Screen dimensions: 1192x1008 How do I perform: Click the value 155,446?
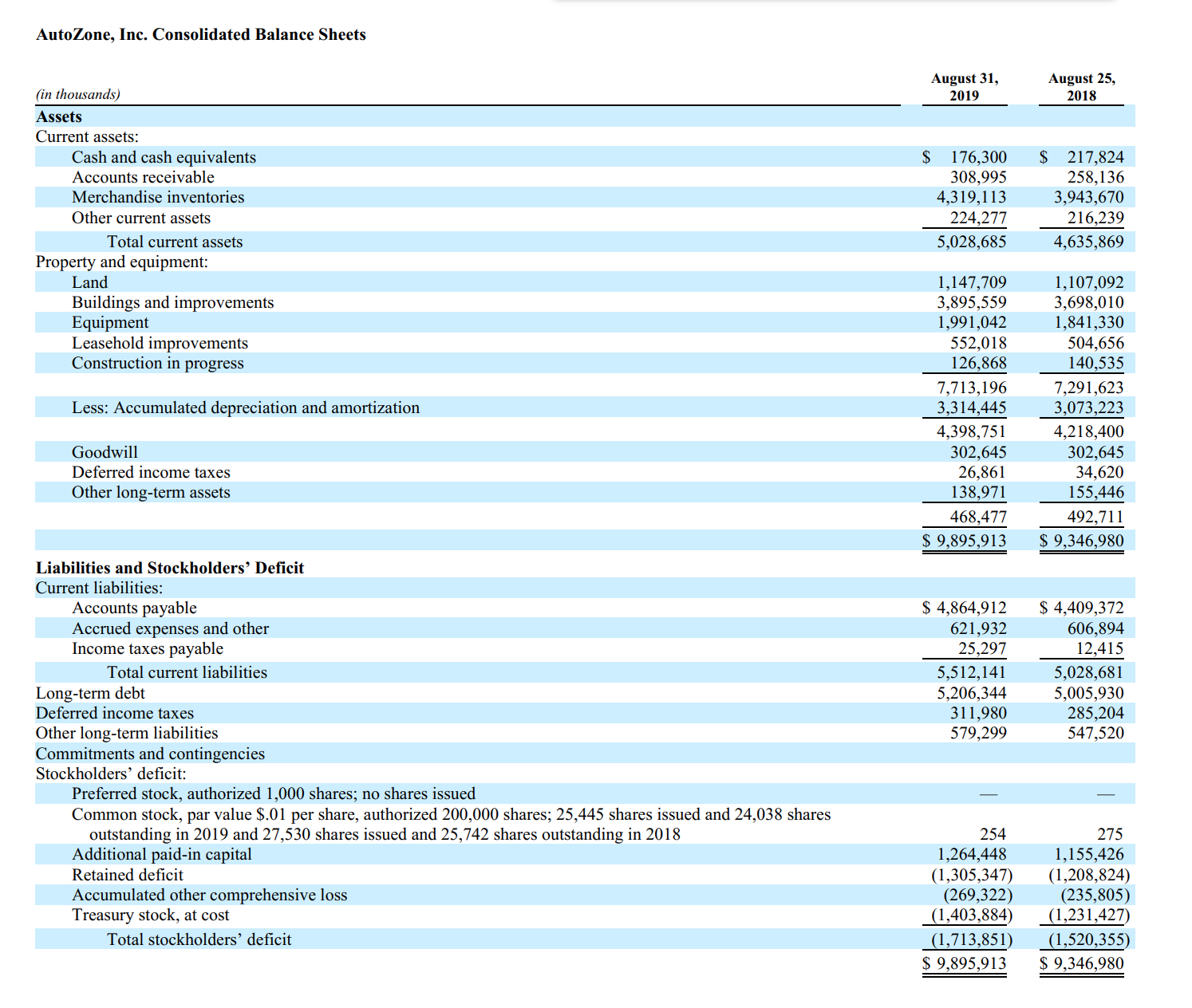(1095, 492)
